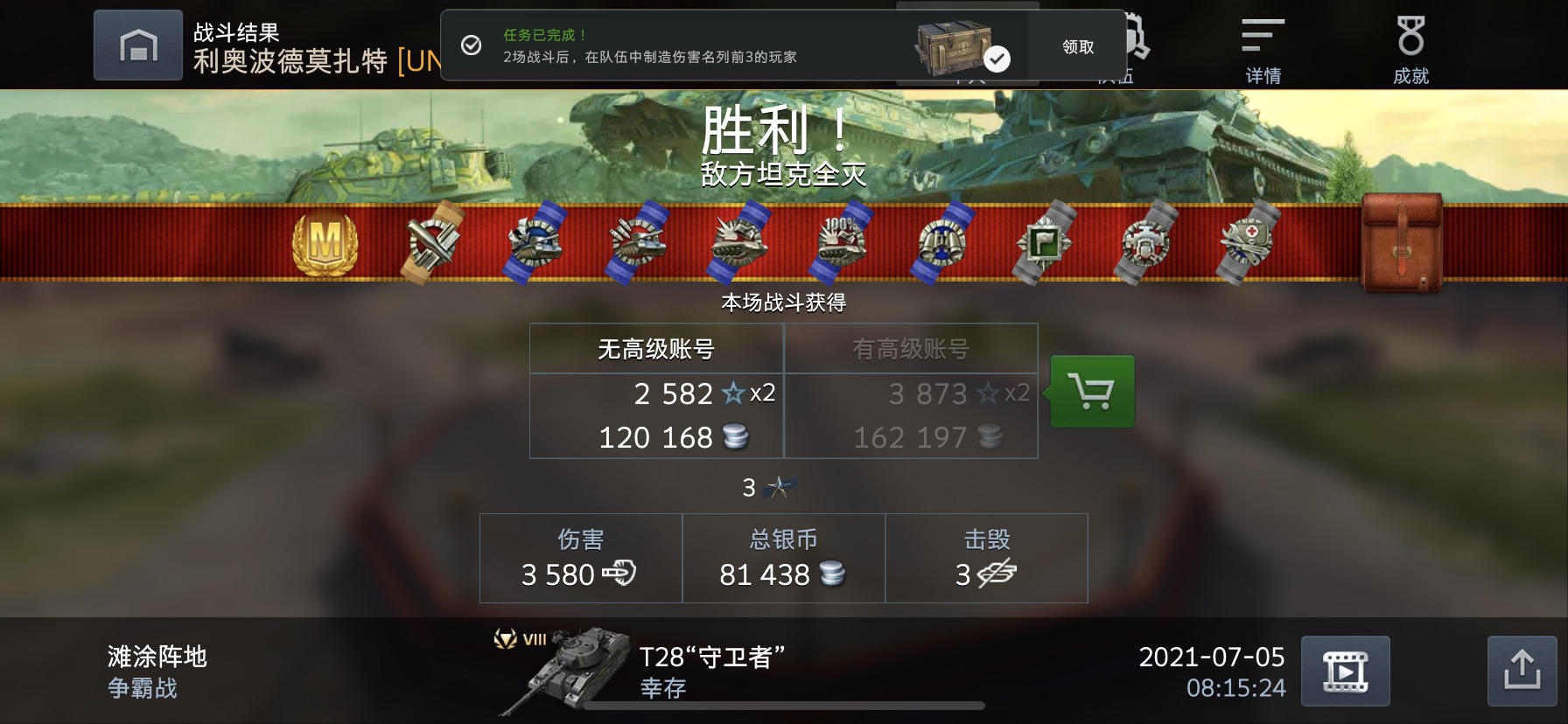
Task: Play the battle replay recording
Action: (1345, 671)
